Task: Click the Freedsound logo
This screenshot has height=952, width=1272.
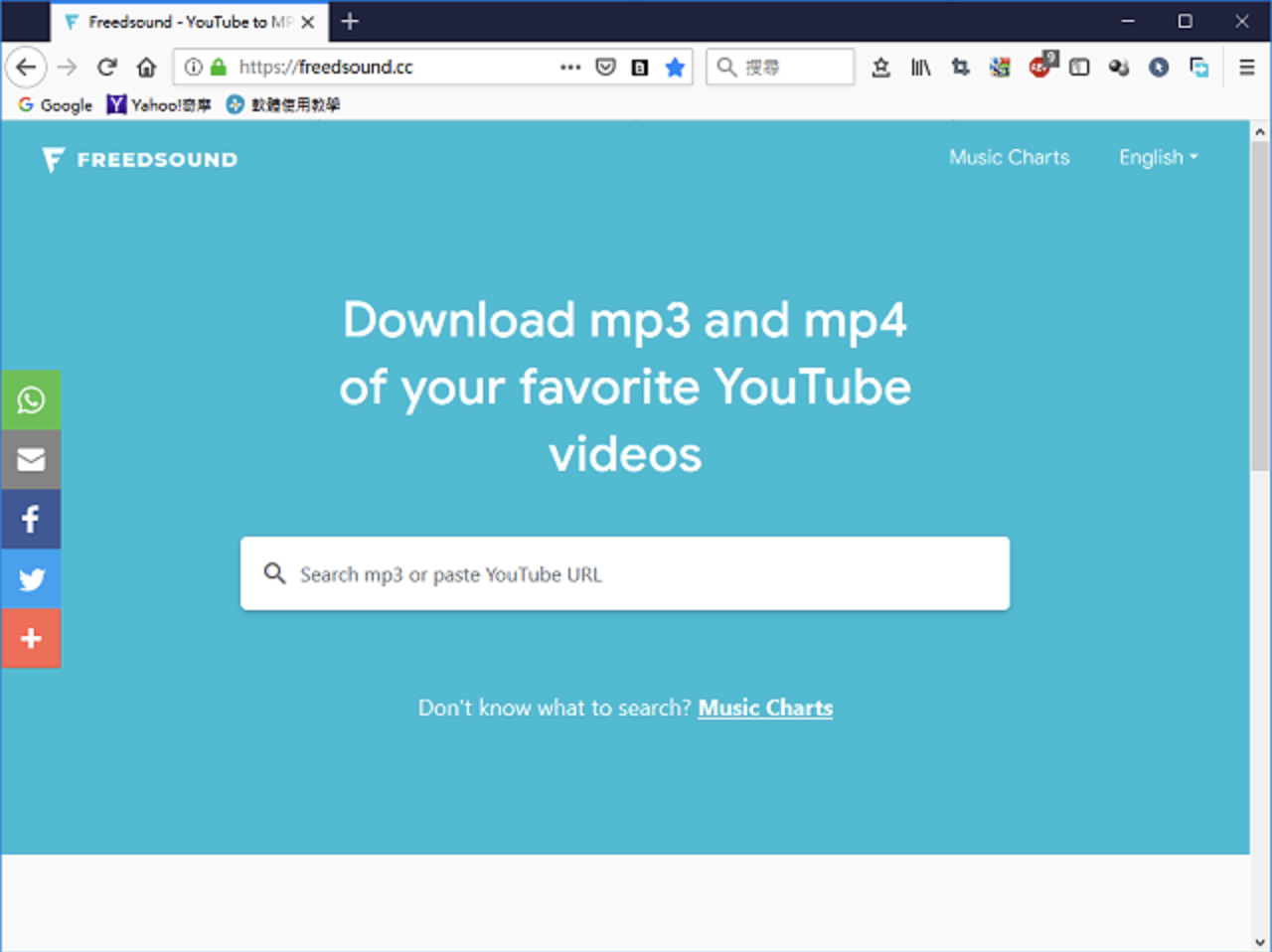Action: pos(140,159)
